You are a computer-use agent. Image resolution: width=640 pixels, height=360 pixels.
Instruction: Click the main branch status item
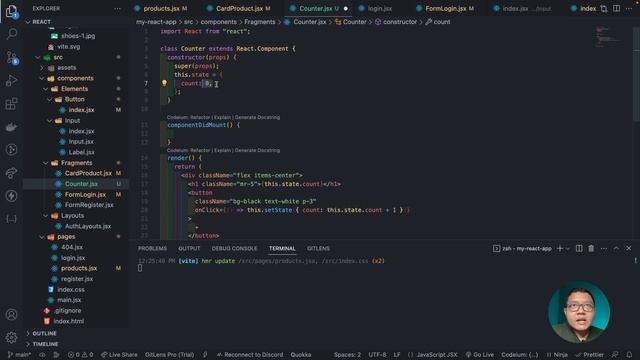coord(19,355)
